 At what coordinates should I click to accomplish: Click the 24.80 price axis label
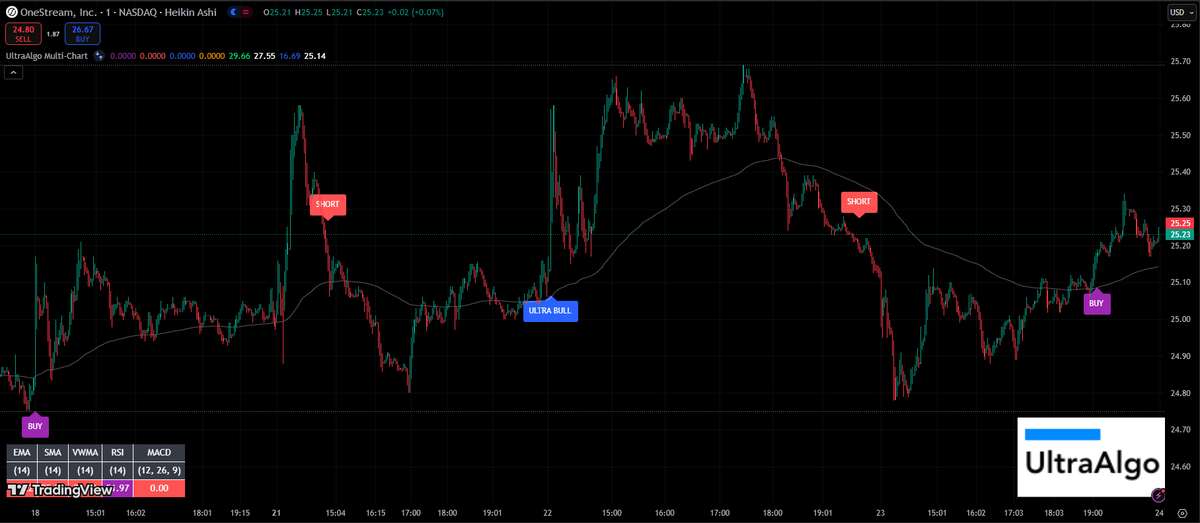click(x=1181, y=393)
